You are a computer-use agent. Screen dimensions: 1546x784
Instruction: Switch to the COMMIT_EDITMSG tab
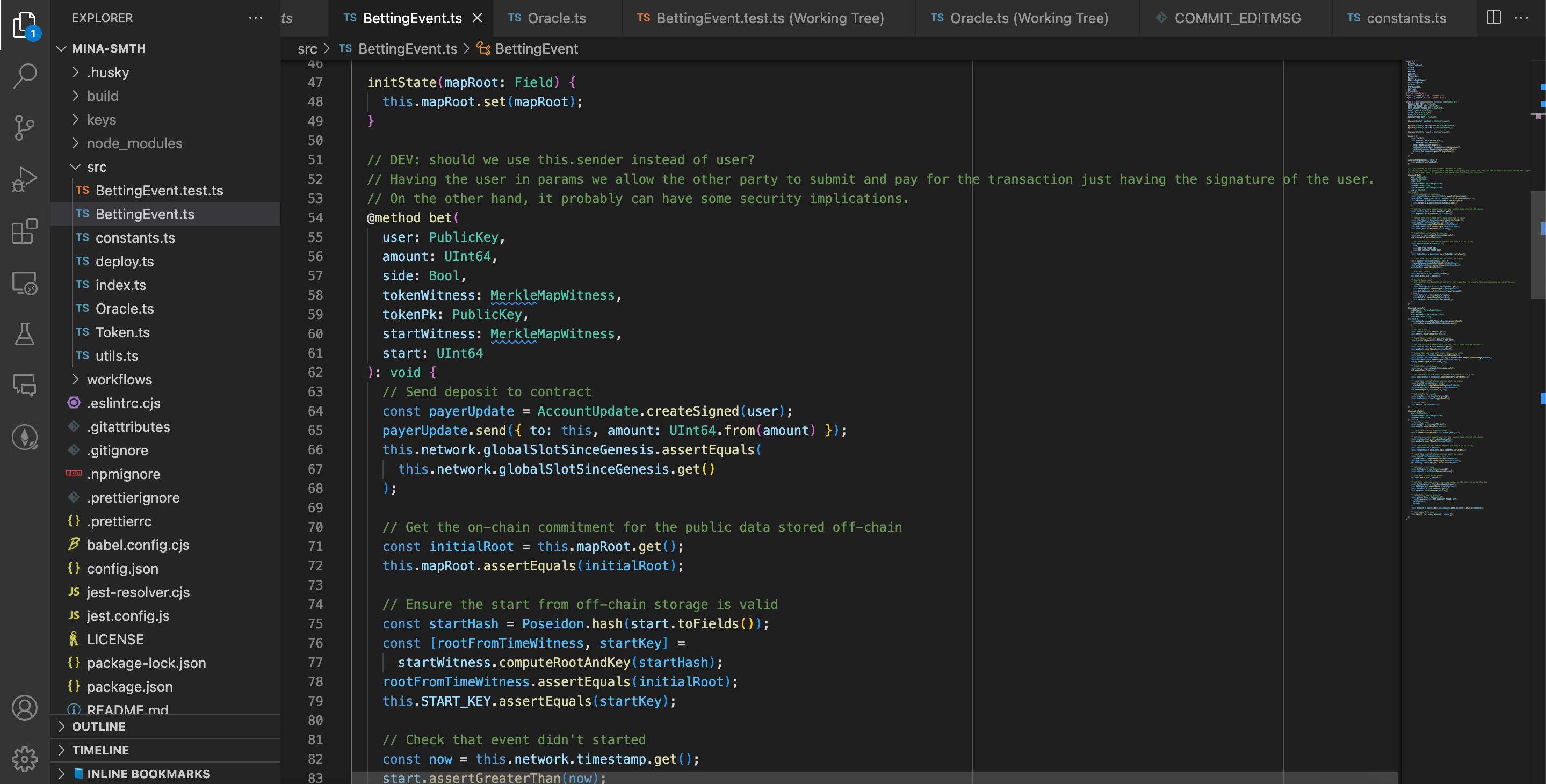[x=1236, y=18]
